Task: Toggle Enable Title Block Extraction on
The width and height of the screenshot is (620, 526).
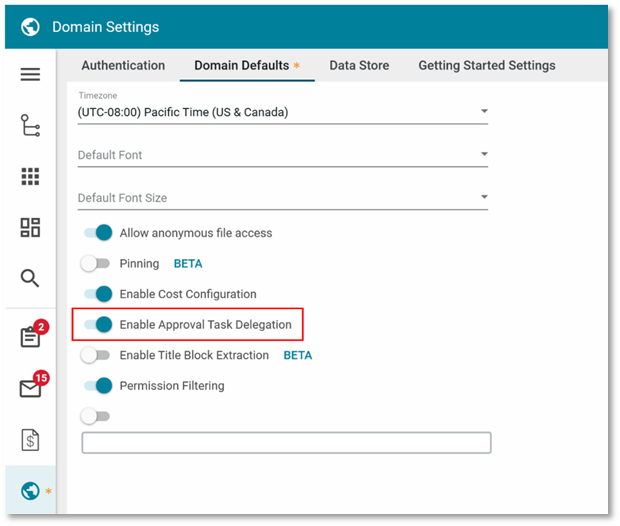Action: click(x=95, y=355)
